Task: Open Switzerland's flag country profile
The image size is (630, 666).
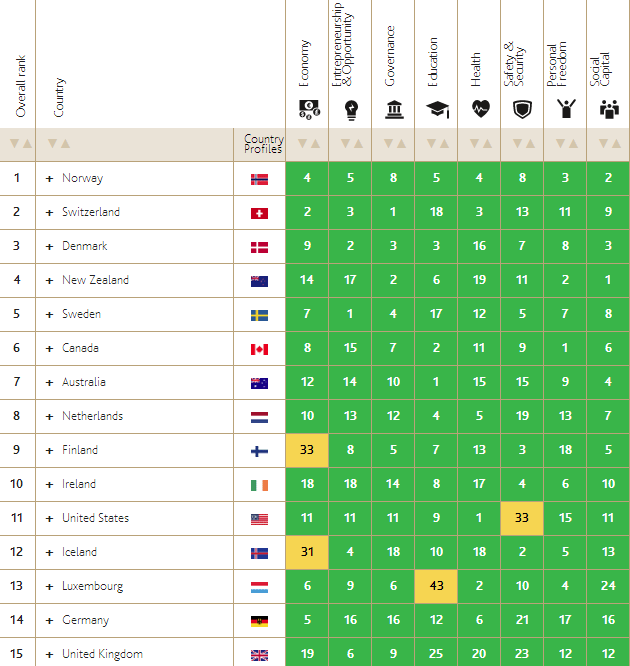Action: (259, 213)
